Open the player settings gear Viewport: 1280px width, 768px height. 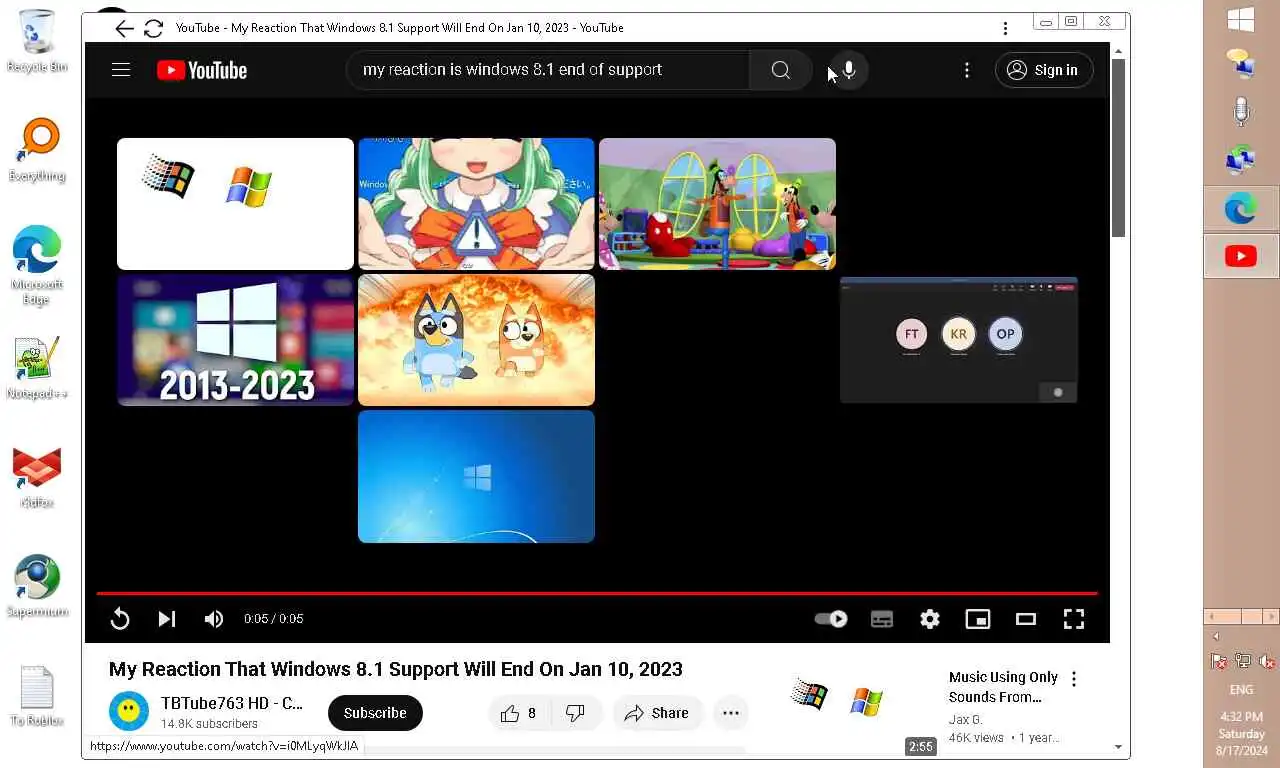930,619
